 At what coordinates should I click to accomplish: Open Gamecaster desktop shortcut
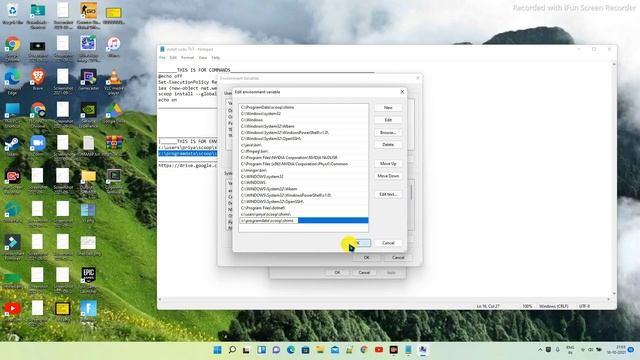click(88, 79)
